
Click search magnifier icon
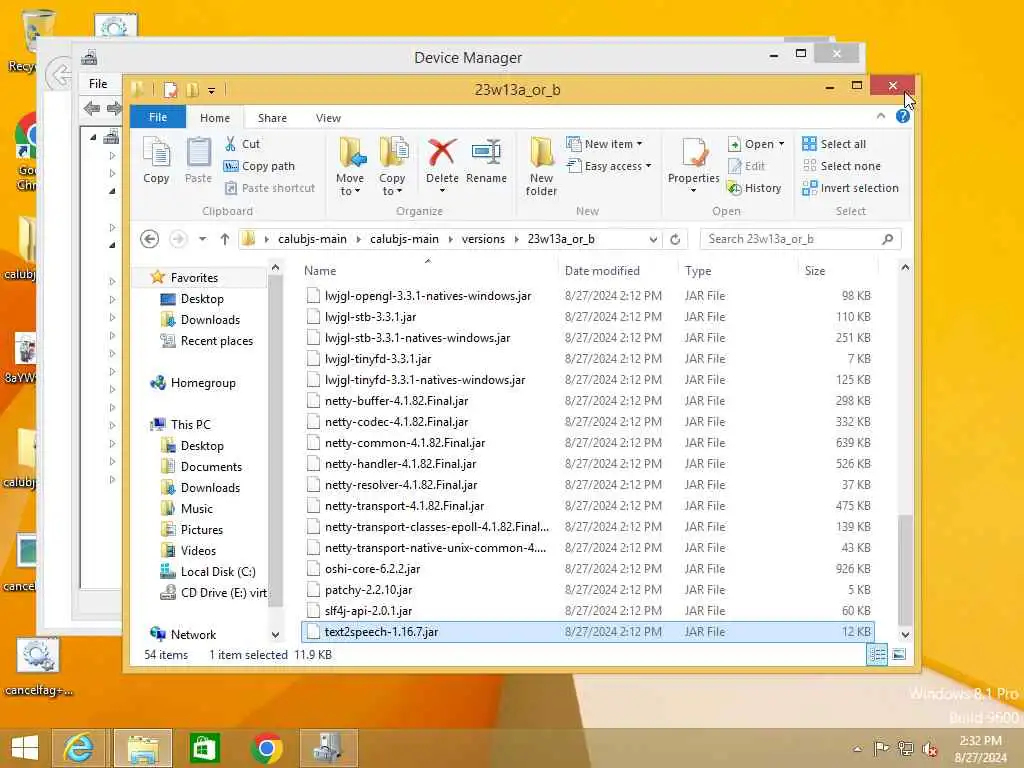887,239
